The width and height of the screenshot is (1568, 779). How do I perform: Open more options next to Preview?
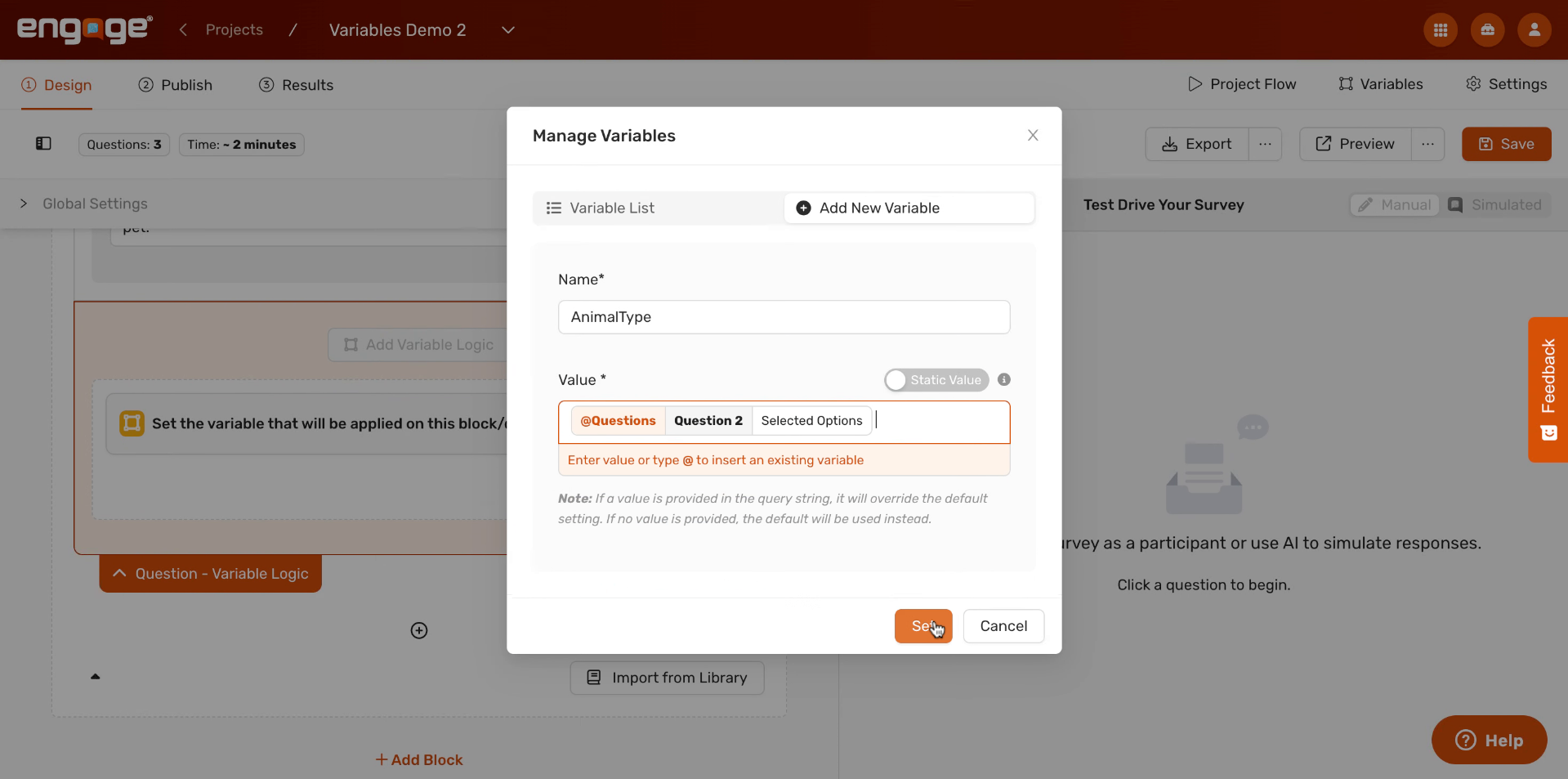click(x=1427, y=144)
